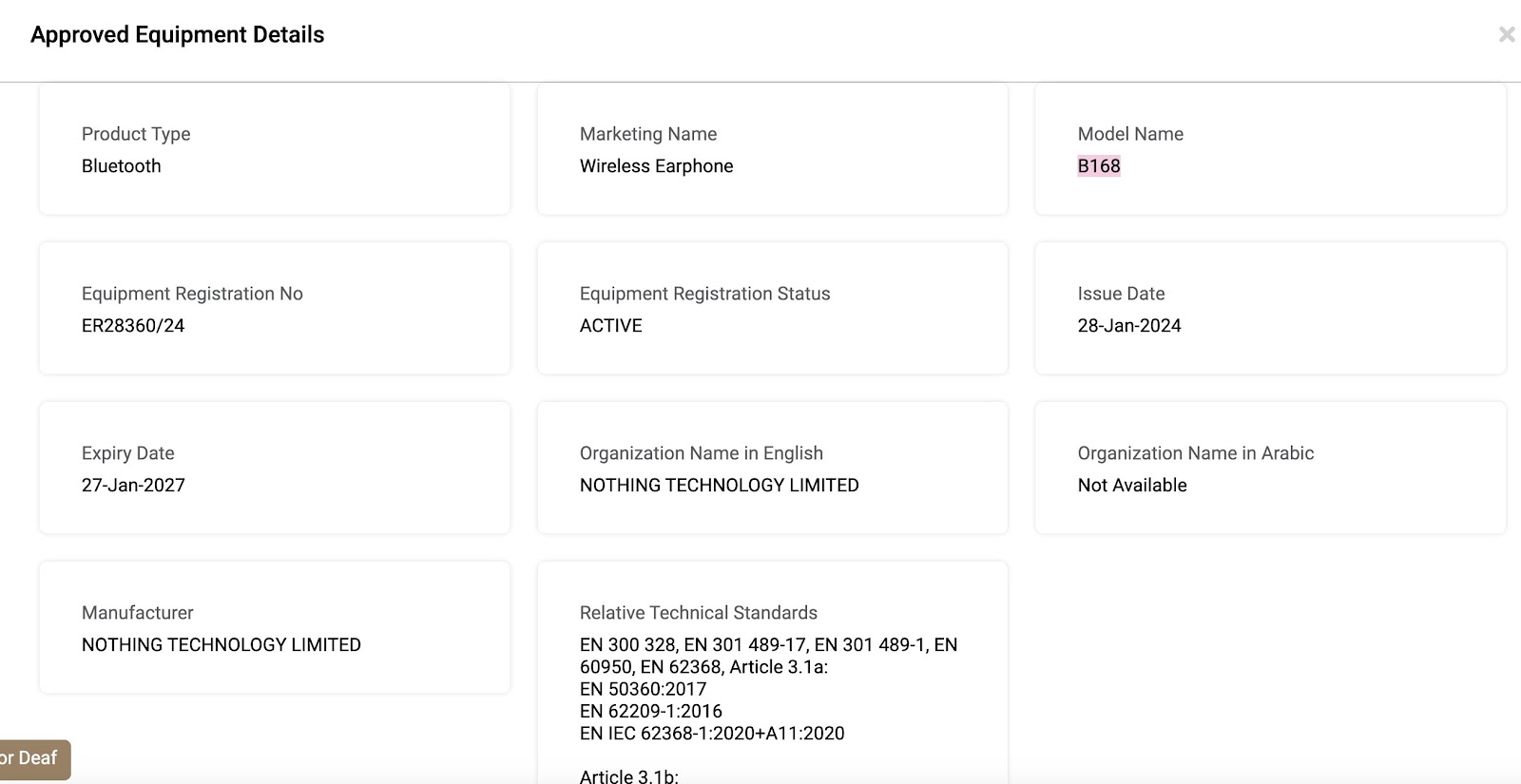Click the Wireless Earphone marketing name

tap(656, 166)
